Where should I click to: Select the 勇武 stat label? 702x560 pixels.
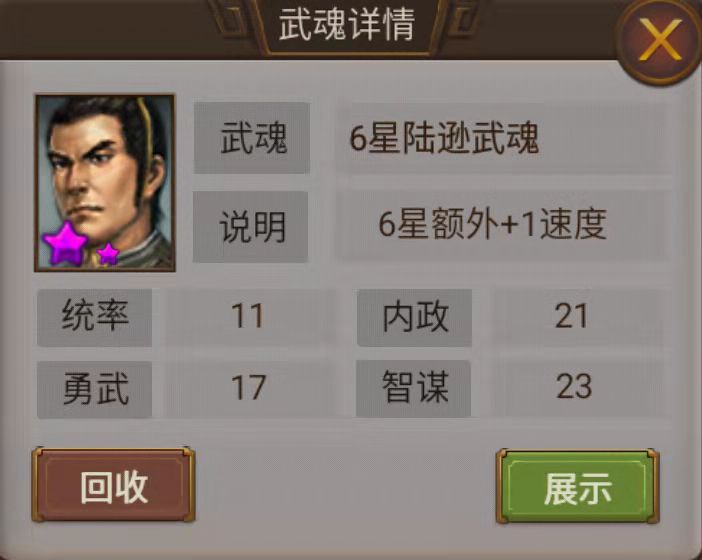94,389
